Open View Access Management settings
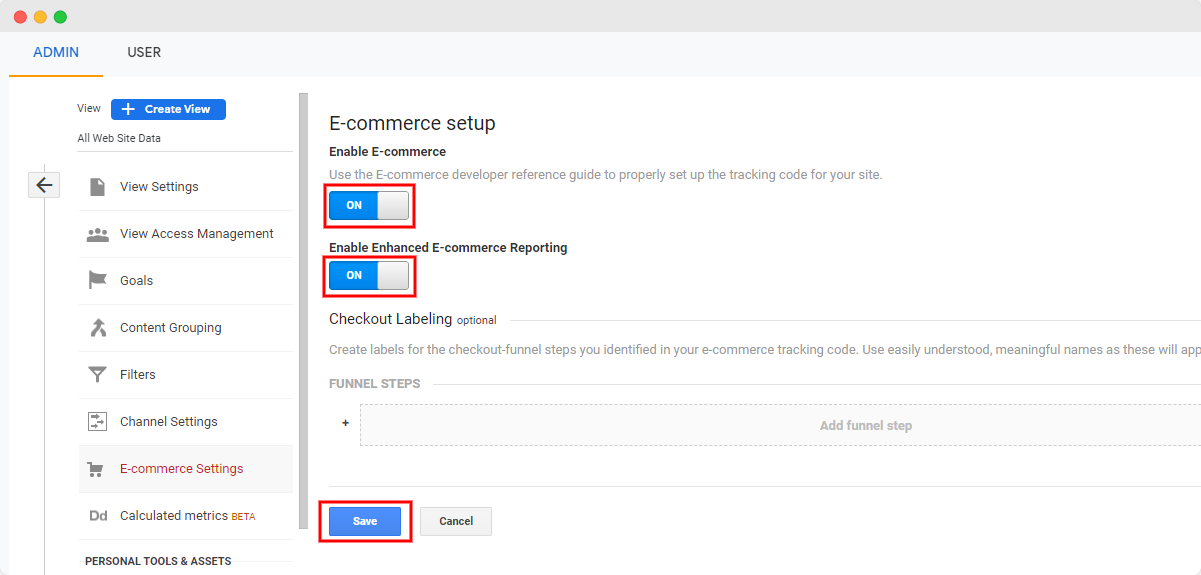 tap(196, 234)
